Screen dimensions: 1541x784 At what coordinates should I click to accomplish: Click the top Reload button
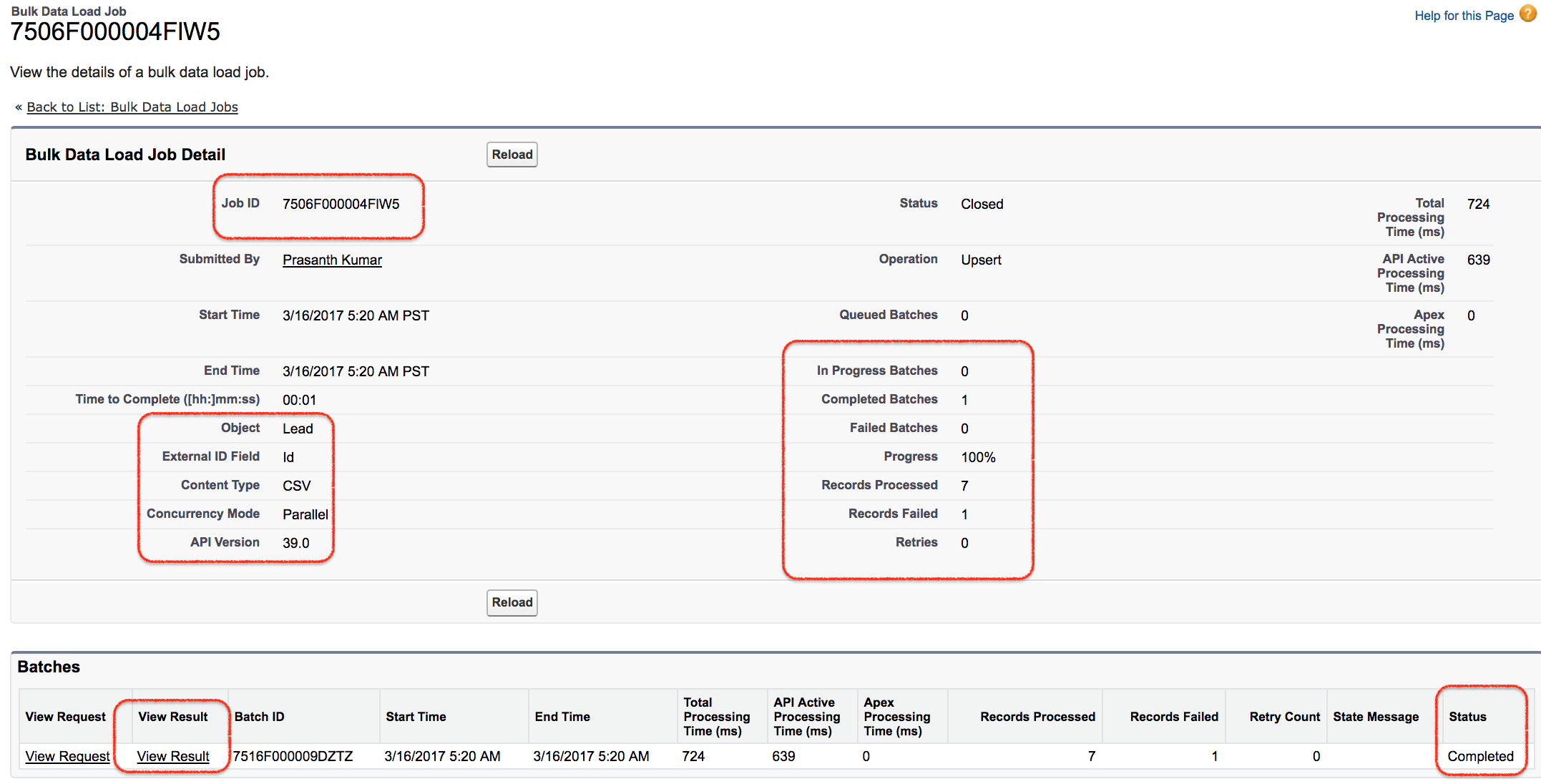click(x=512, y=155)
